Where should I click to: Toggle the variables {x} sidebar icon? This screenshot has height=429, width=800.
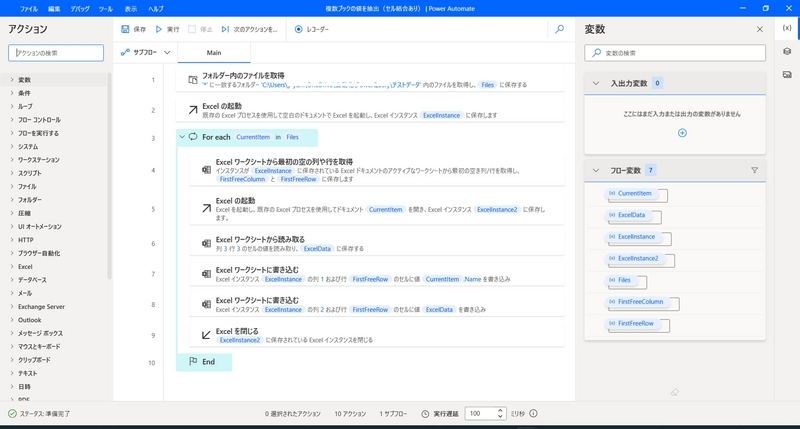tap(787, 28)
